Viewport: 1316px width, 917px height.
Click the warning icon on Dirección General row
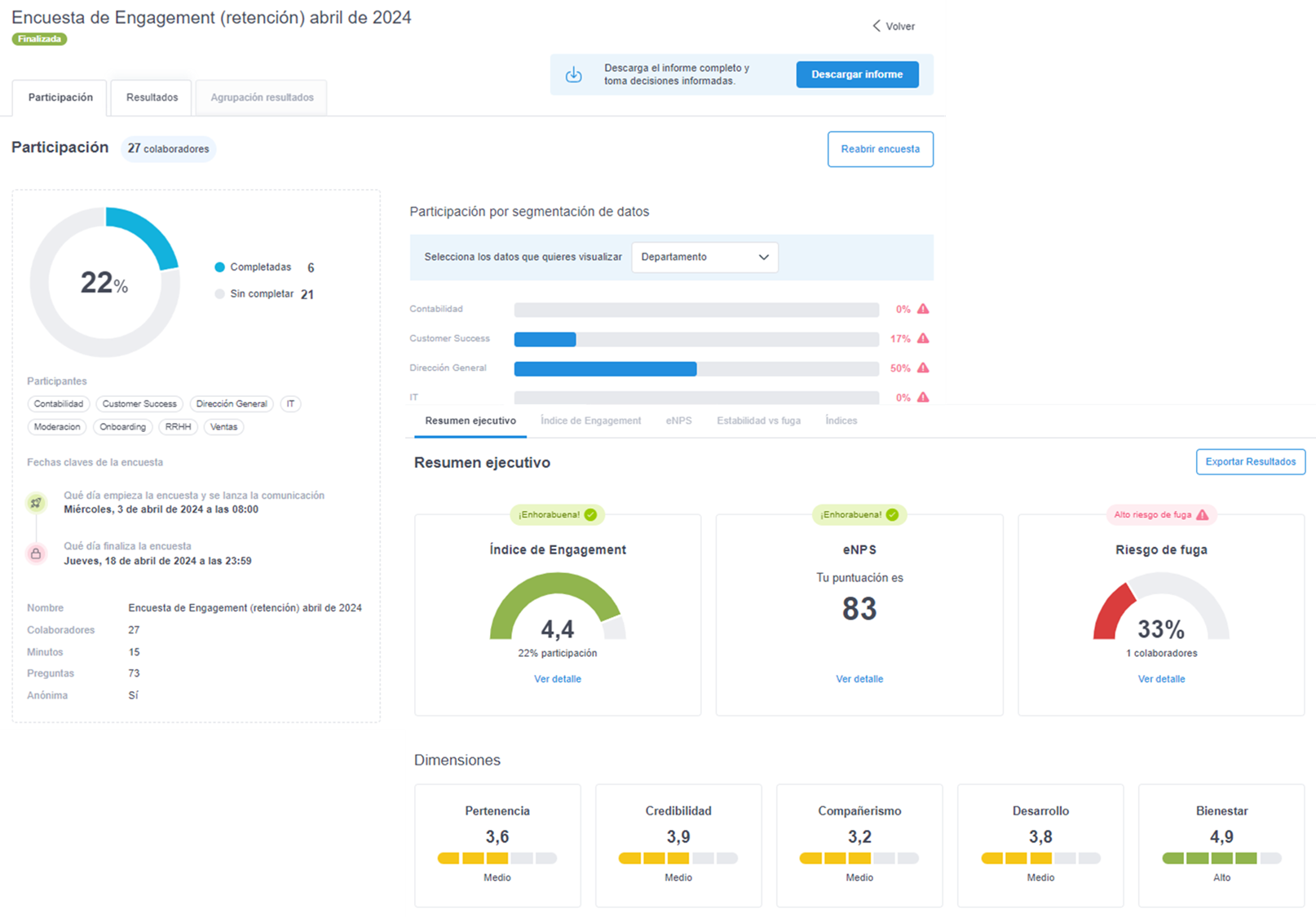pos(923,368)
